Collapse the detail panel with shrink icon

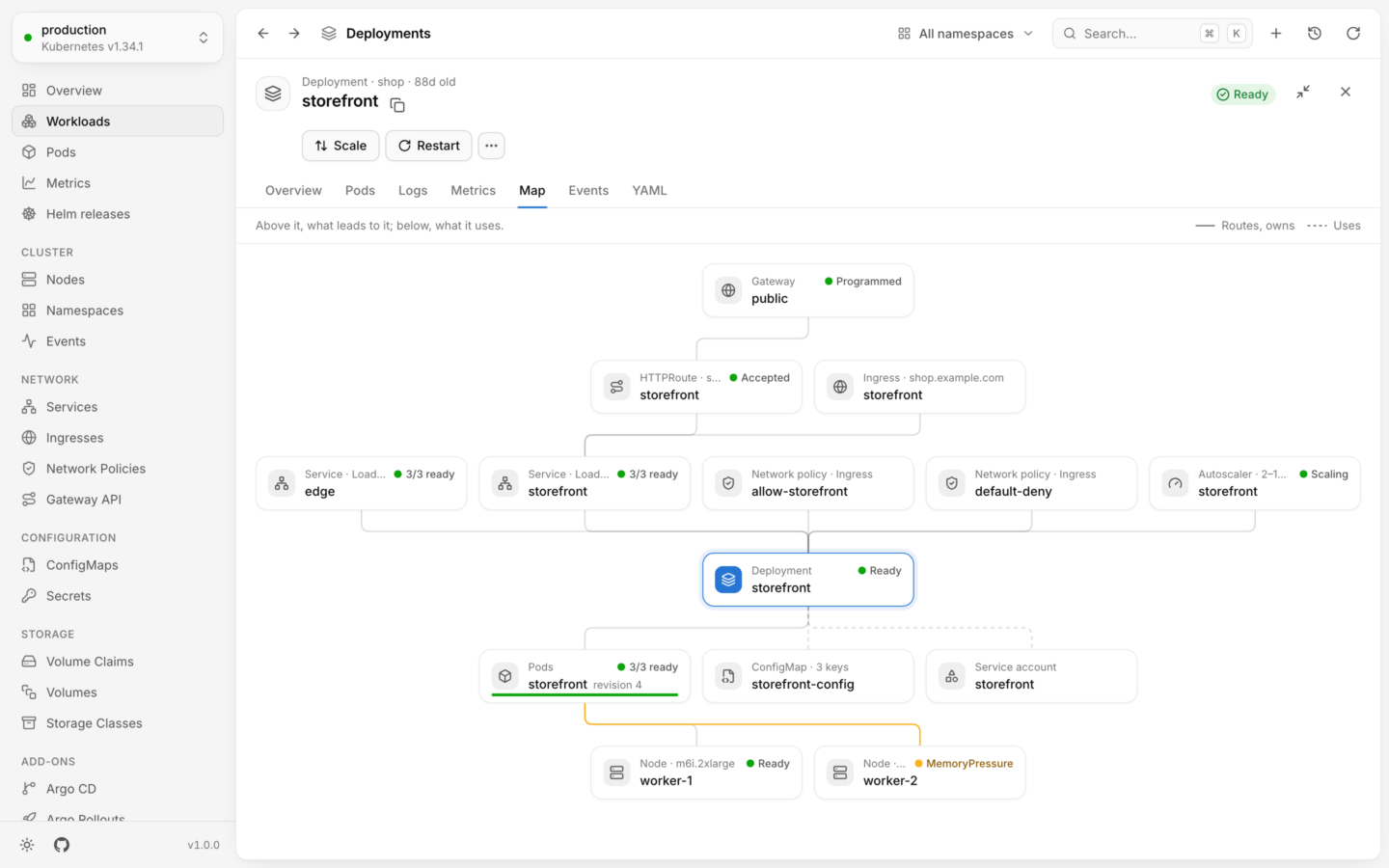pyautogui.click(x=1303, y=92)
